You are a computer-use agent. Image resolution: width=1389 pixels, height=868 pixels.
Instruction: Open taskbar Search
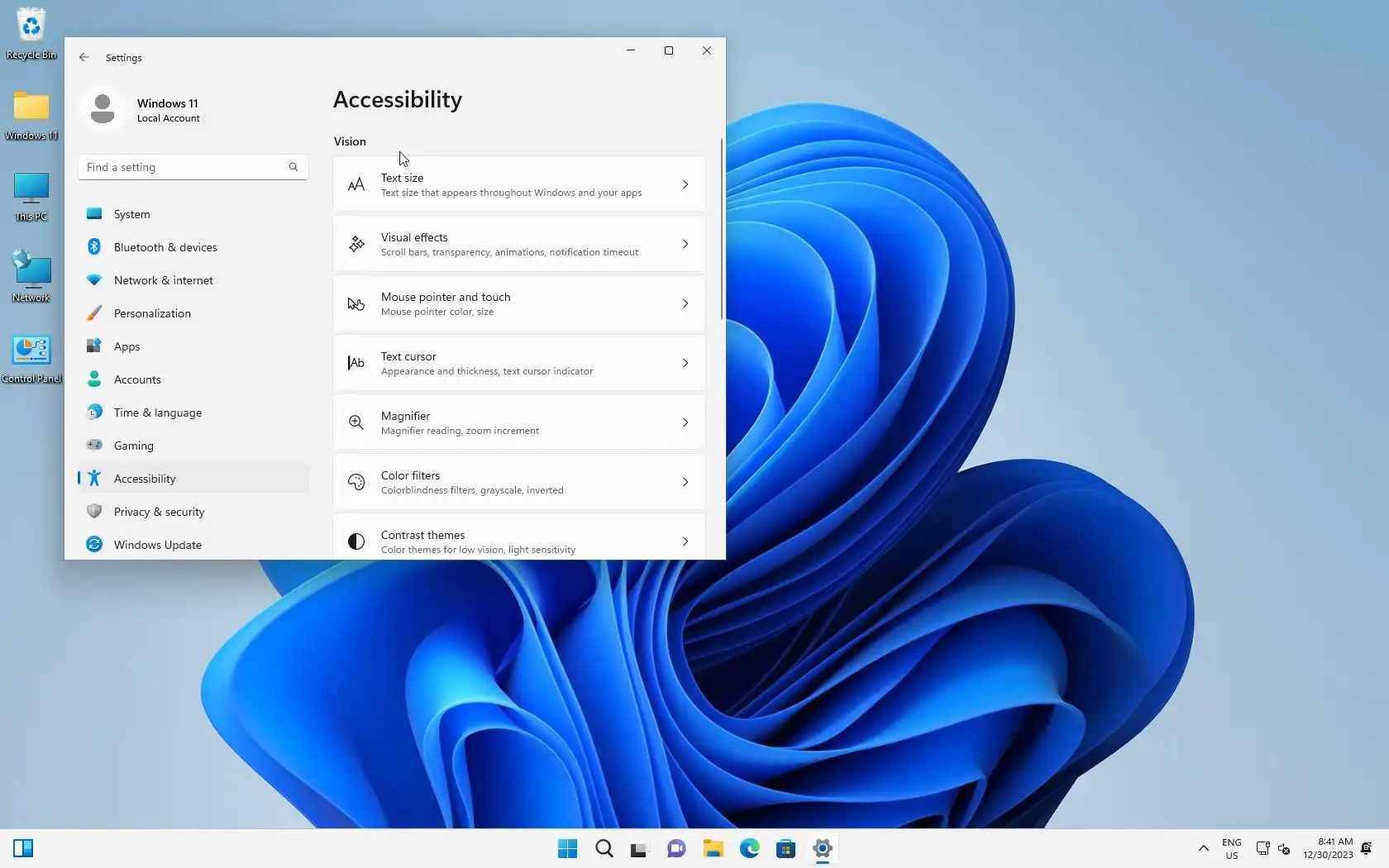click(x=604, y=849)
